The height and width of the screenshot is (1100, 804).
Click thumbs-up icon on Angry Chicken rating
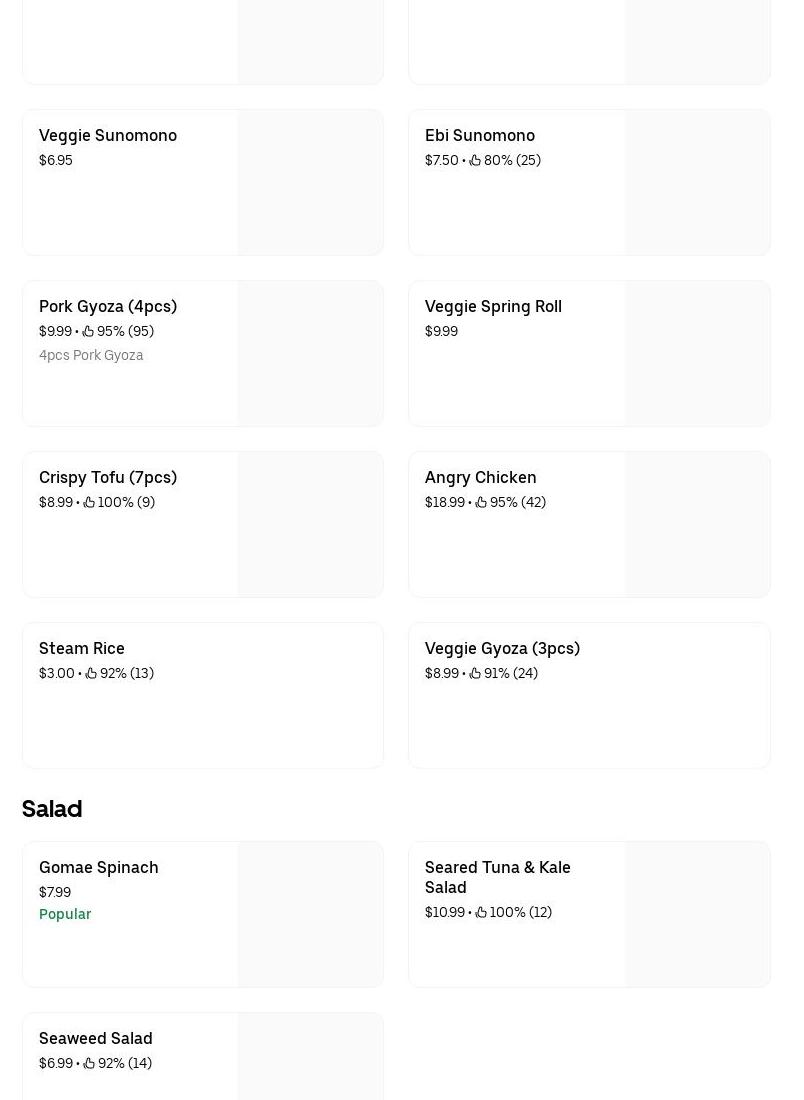(x=481, y=502)
